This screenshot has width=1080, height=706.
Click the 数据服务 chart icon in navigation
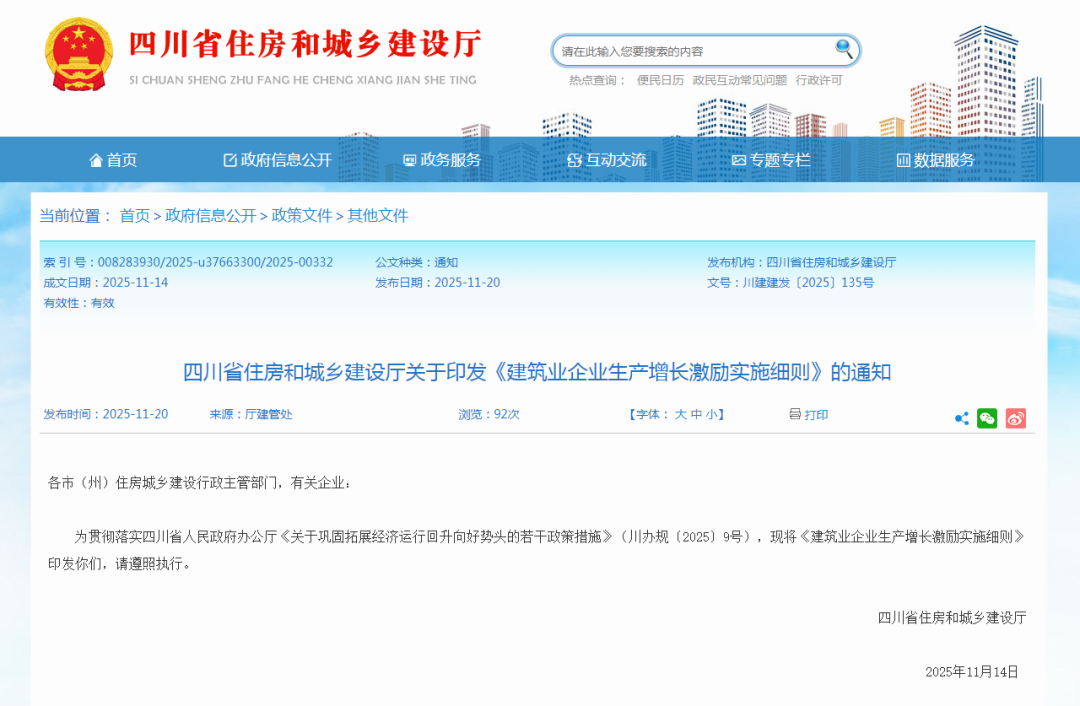[903, 160]
